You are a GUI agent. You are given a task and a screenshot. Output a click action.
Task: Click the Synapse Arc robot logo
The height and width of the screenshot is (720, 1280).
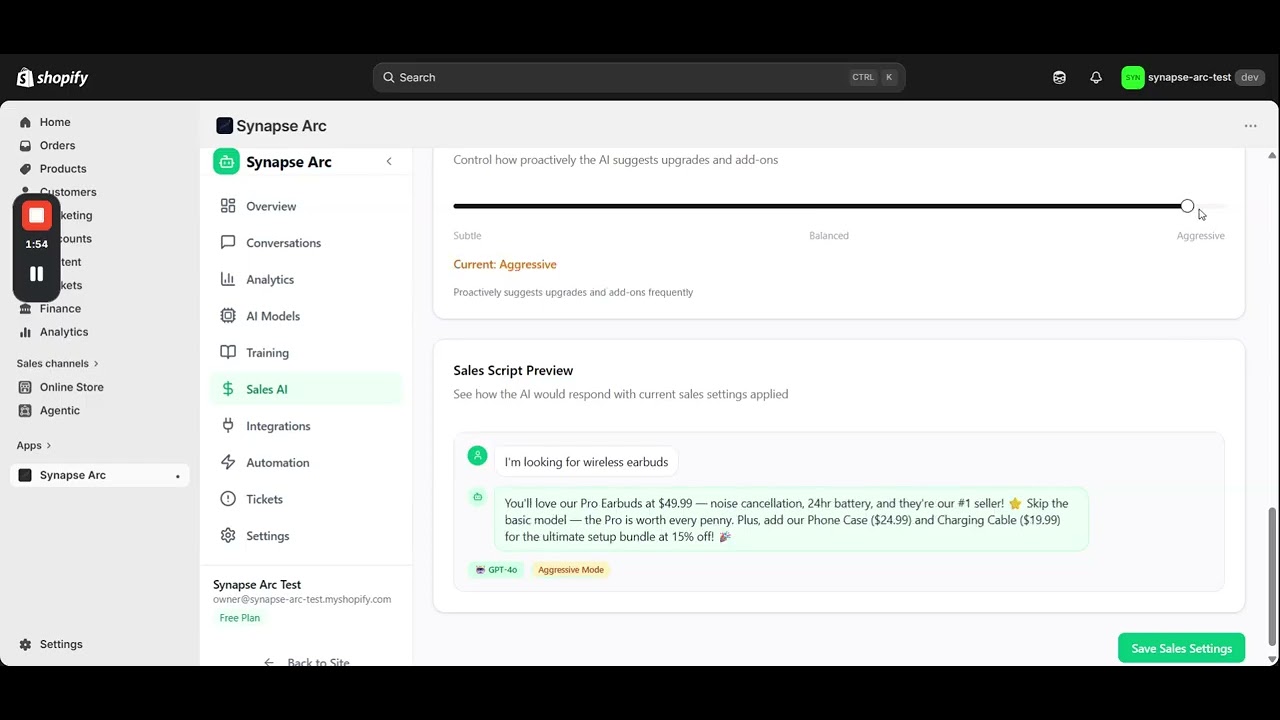[226, 162]
